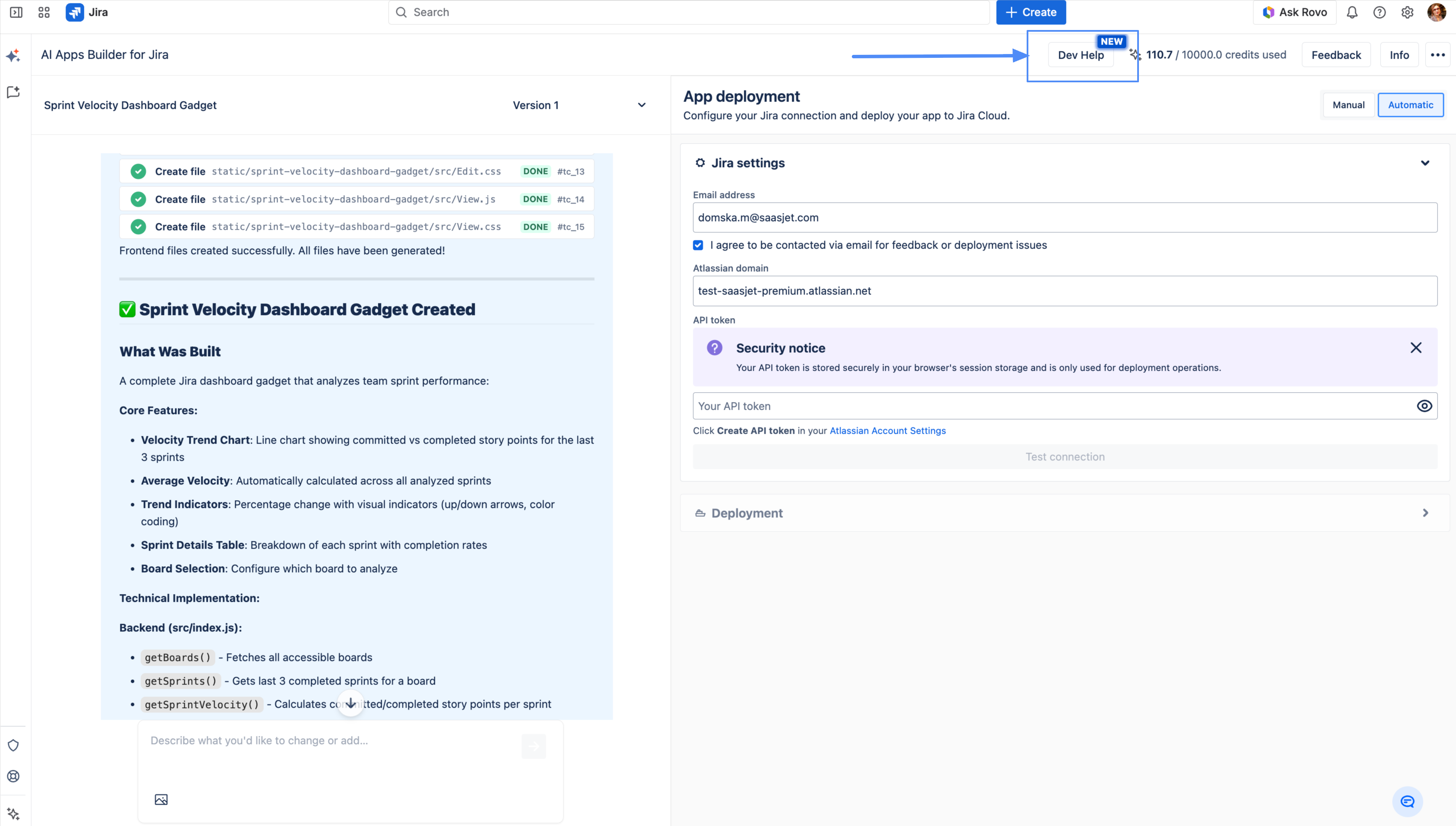
Task: Open the three-dots more menu
Action: click(x=1437, y=55)
